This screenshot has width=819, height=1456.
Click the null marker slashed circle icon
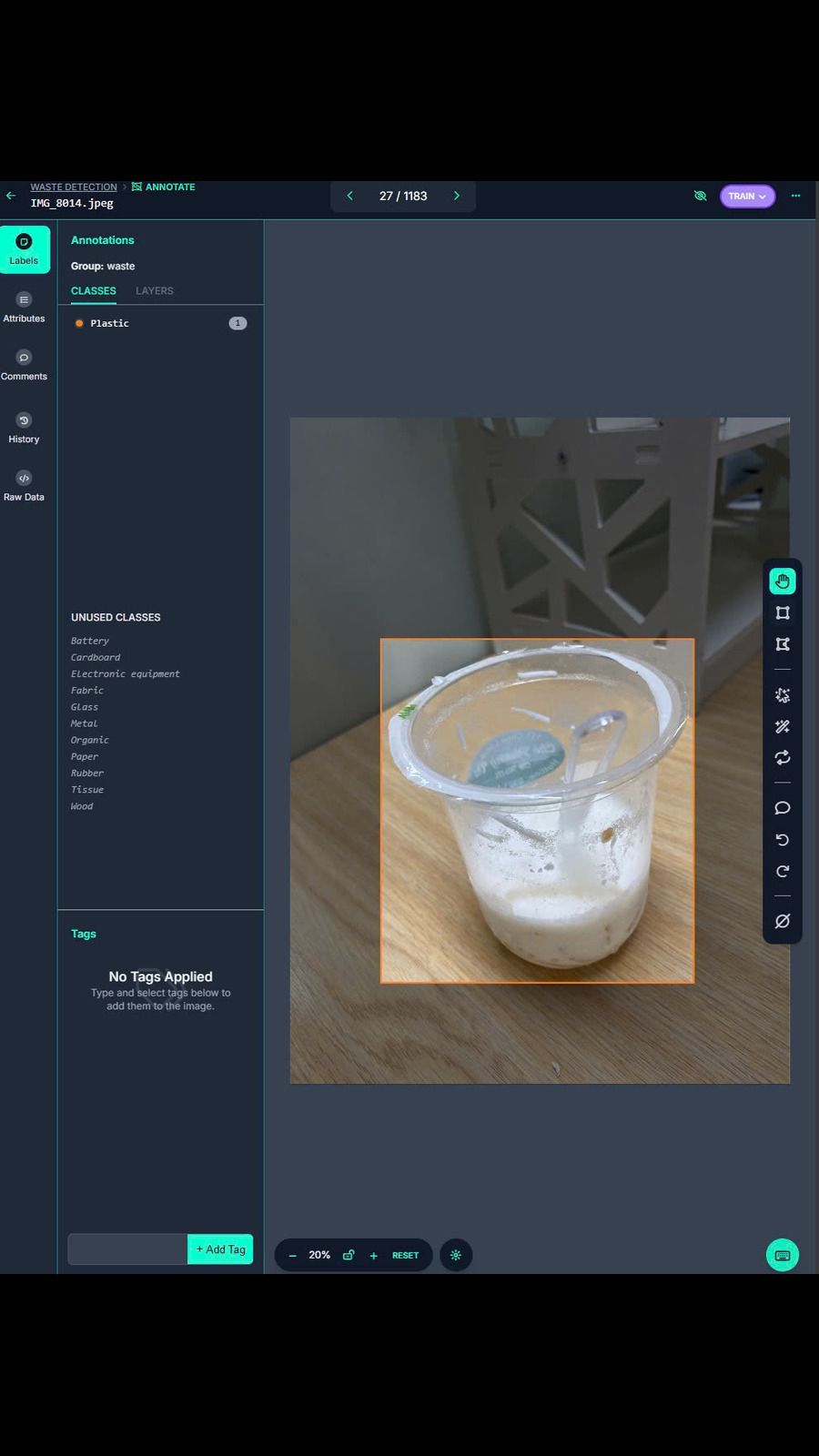(x=782, y=921)
